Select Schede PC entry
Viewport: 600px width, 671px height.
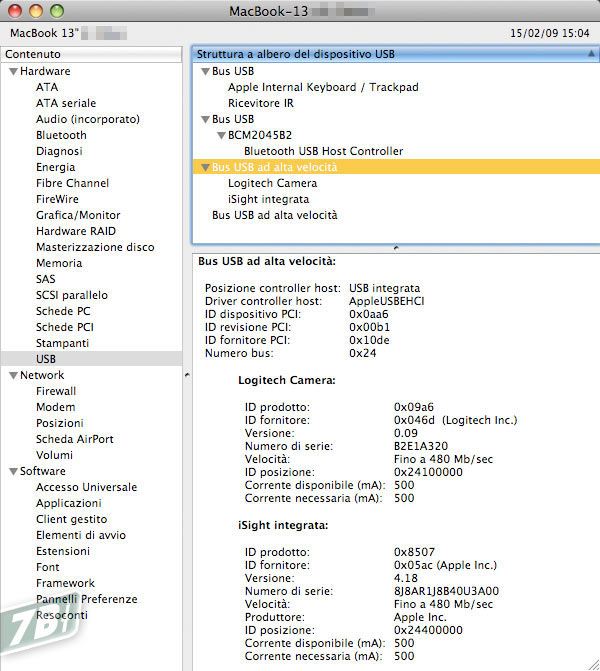(x=63, y=311)
